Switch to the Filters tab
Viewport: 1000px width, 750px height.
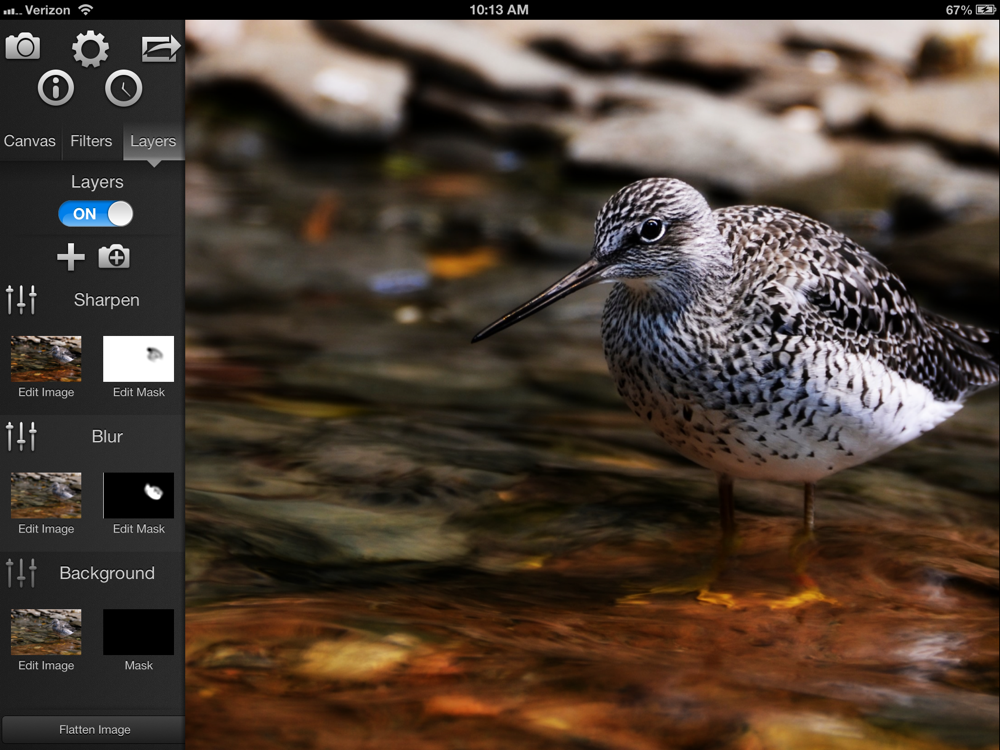91,141
